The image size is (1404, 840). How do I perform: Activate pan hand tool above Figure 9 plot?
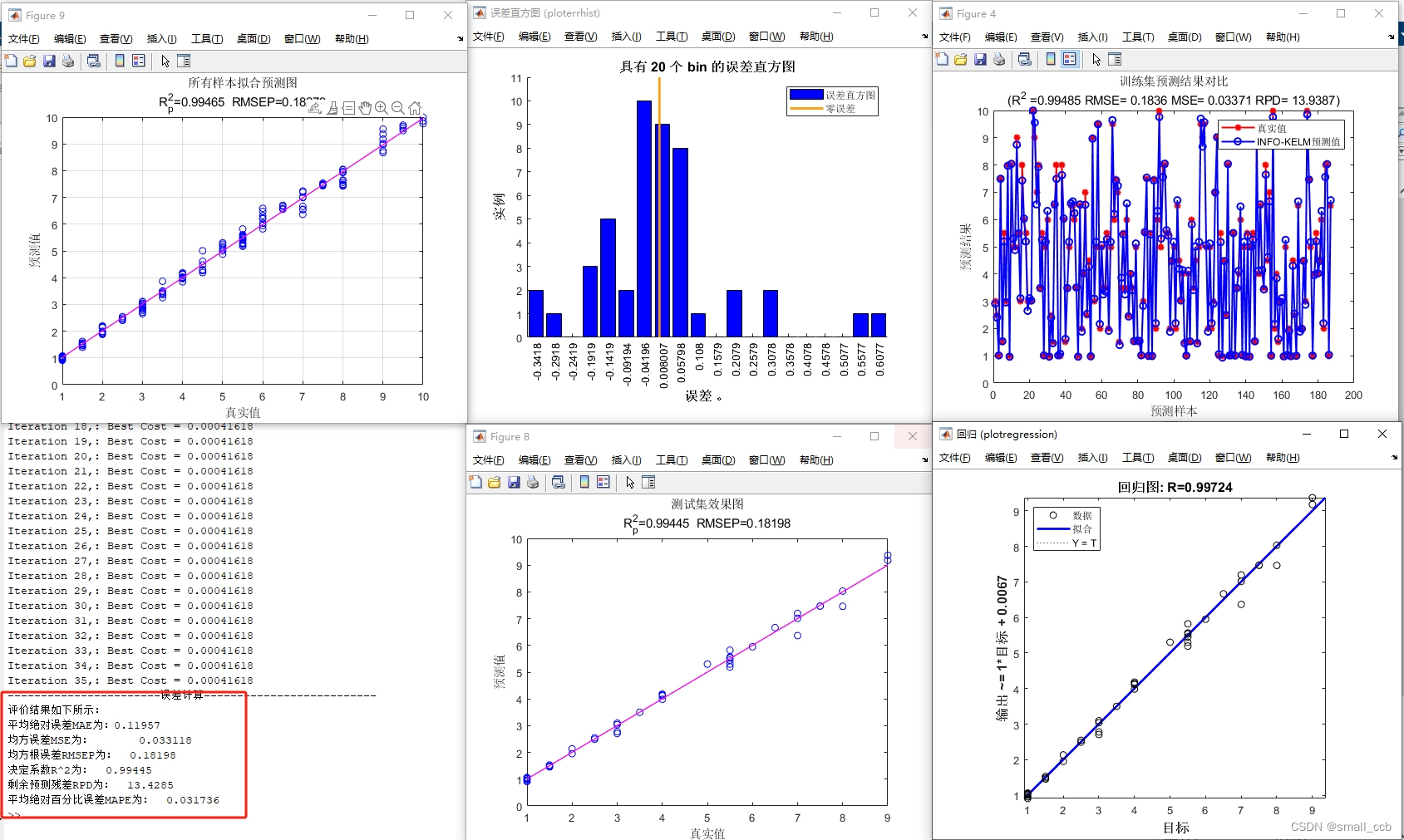(x=365, y=108)
